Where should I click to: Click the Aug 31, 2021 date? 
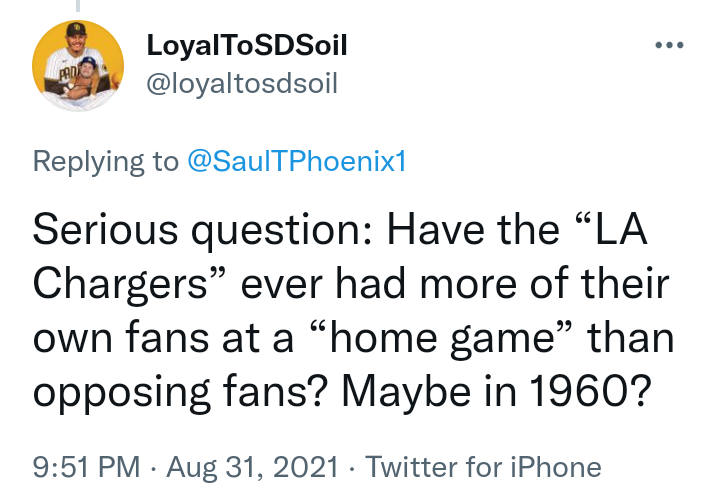pos(253,467)
